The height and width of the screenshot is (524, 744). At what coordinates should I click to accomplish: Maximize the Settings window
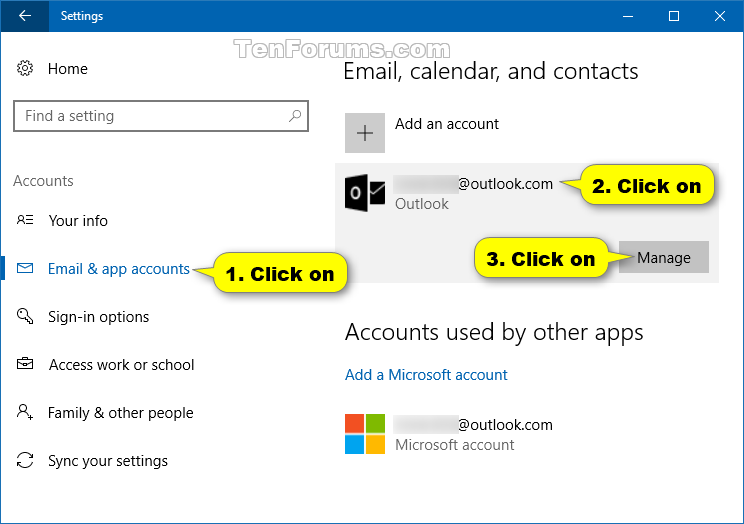(x=674, y=16)
